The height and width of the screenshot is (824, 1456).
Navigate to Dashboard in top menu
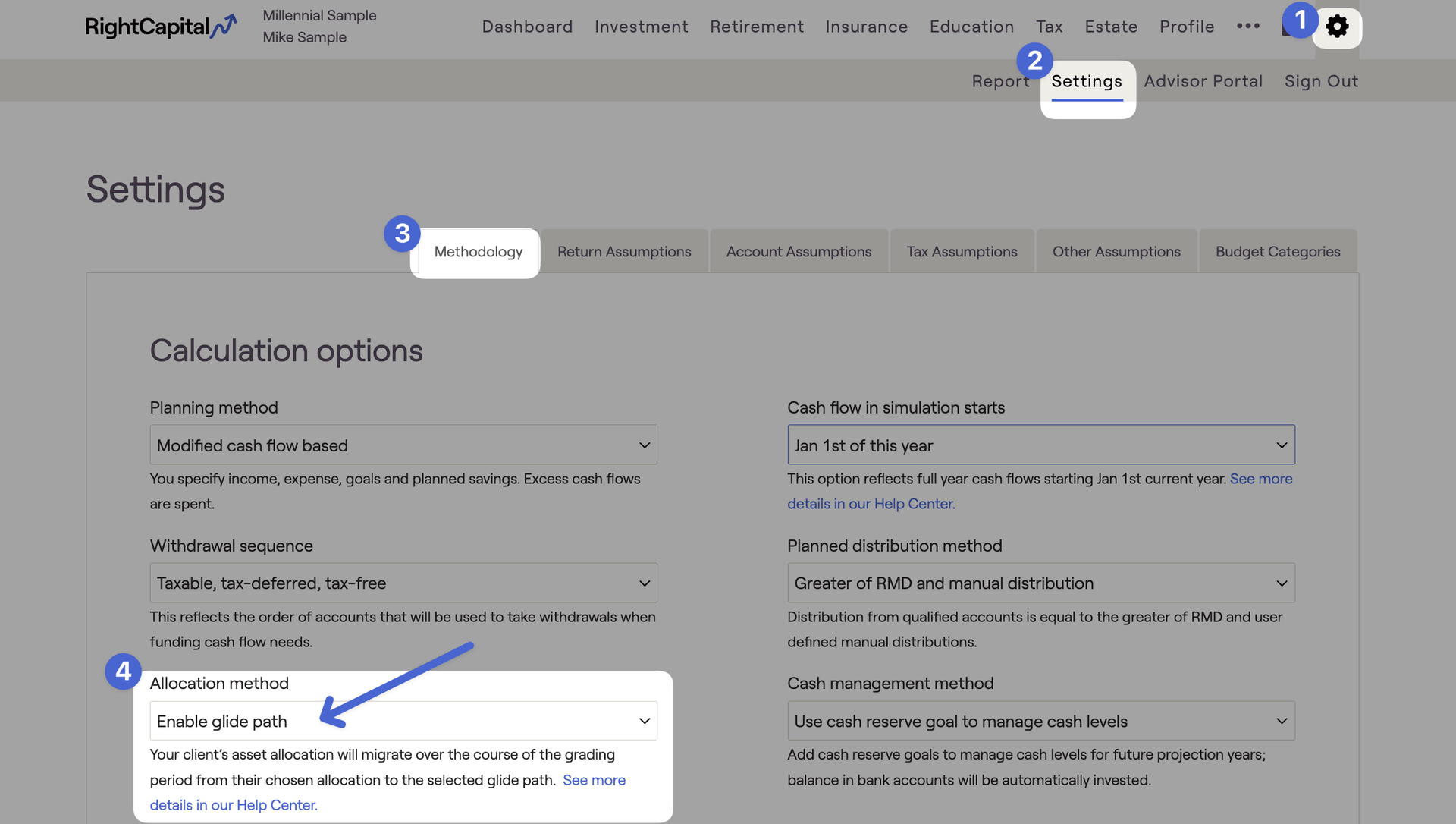(527, 27)
